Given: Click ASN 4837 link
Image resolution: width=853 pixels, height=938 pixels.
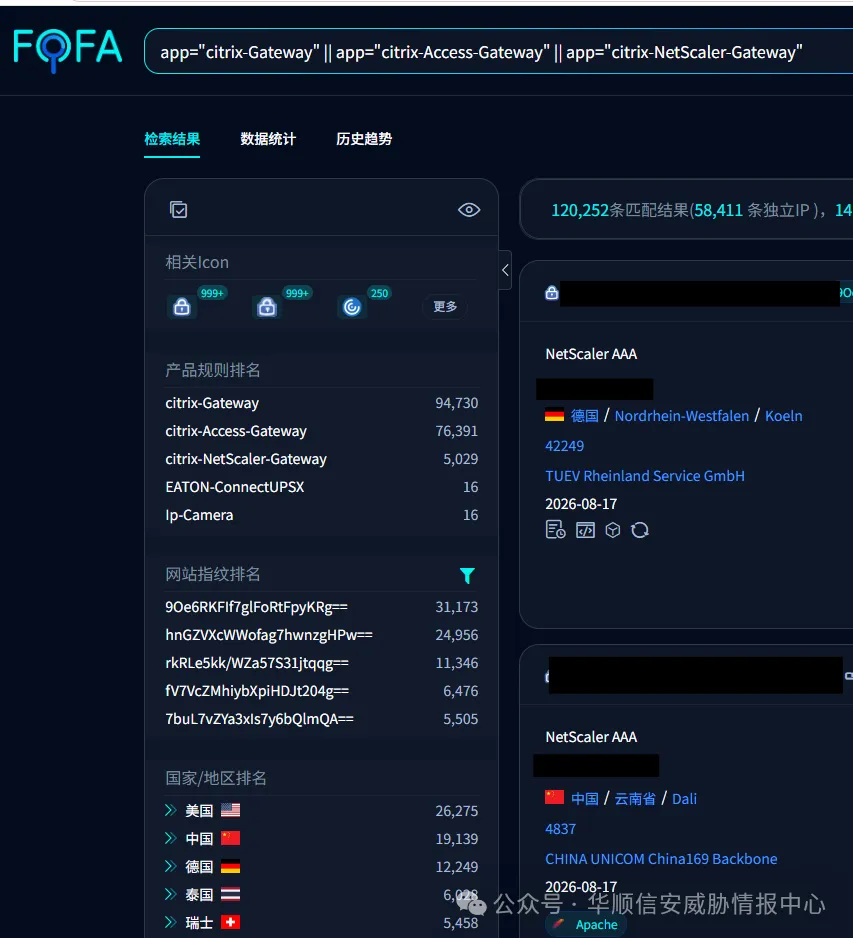Looking at the screenshot, I should click(x=560, y=829).
